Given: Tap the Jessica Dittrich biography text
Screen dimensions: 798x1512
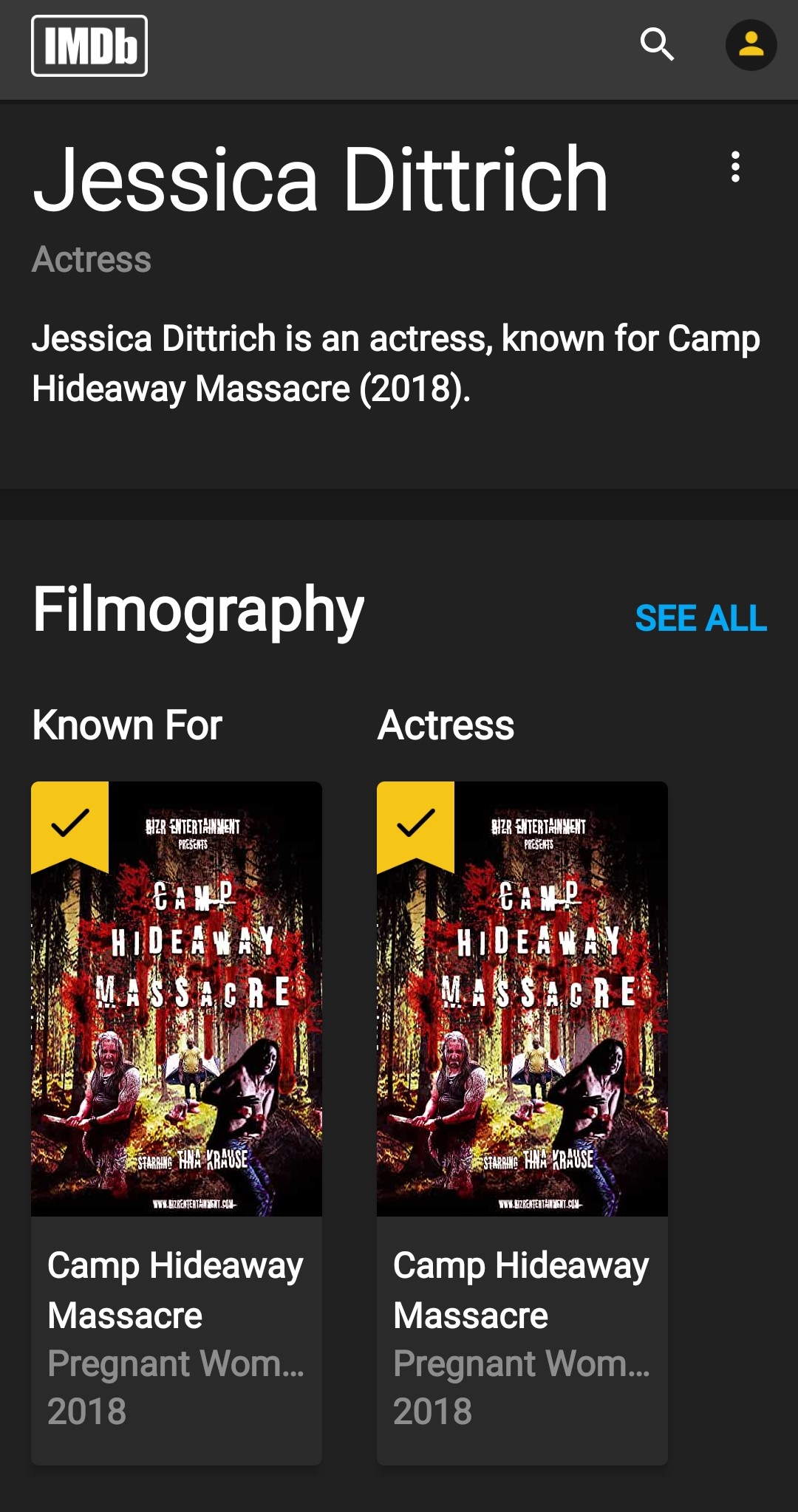Looking at the screenshot, I should coord(396,363).
